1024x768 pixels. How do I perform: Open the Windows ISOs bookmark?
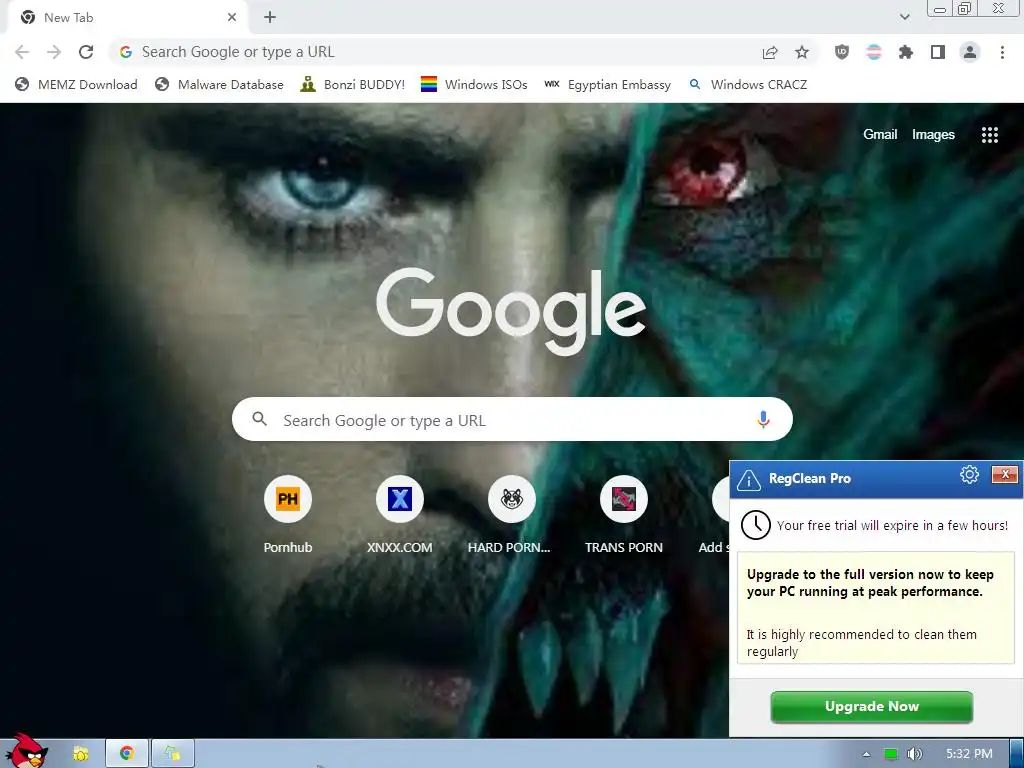coord(474,84)
